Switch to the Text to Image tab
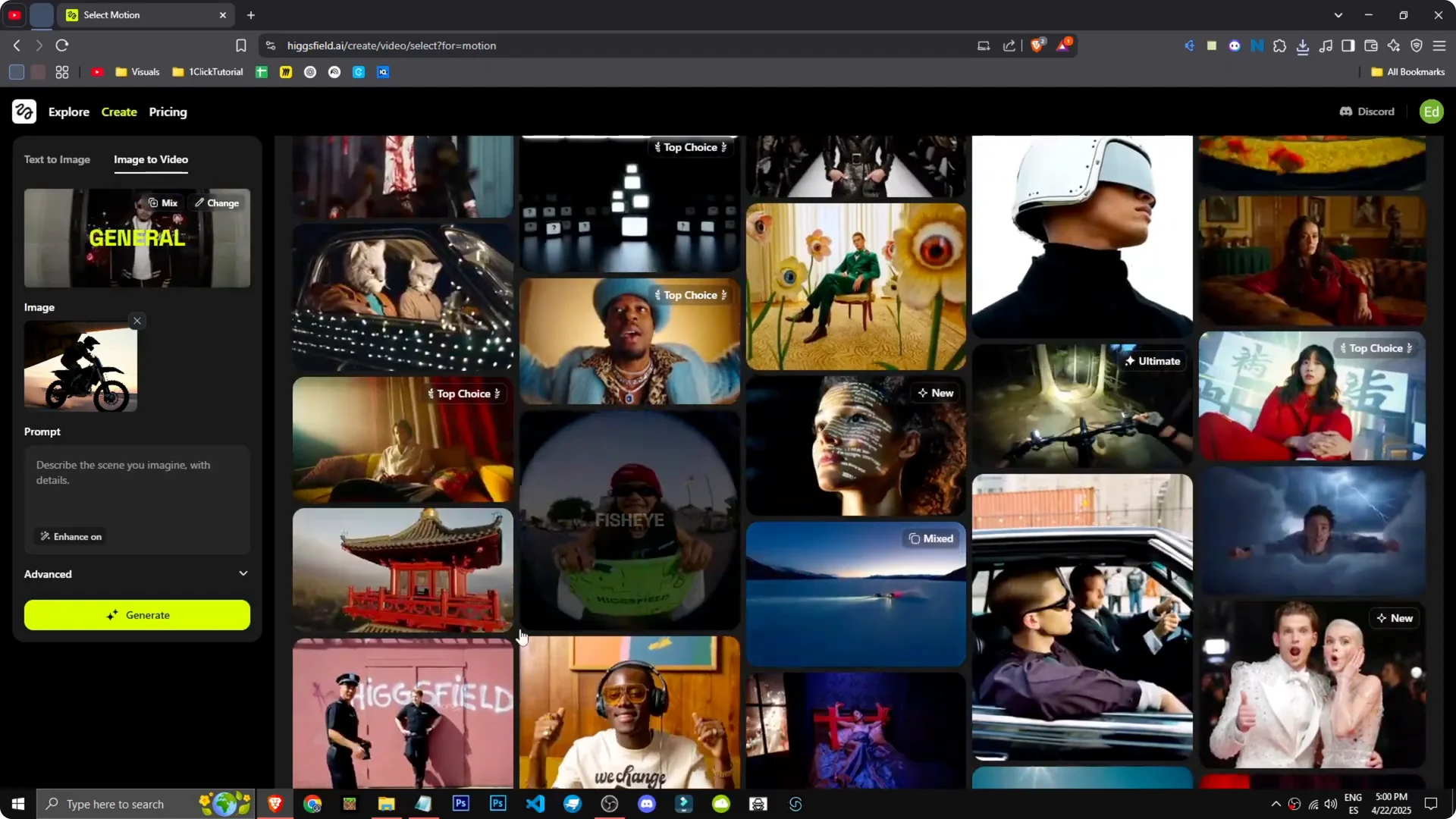The height and width of the screenshot is (819, 1456). coord(57,159)
